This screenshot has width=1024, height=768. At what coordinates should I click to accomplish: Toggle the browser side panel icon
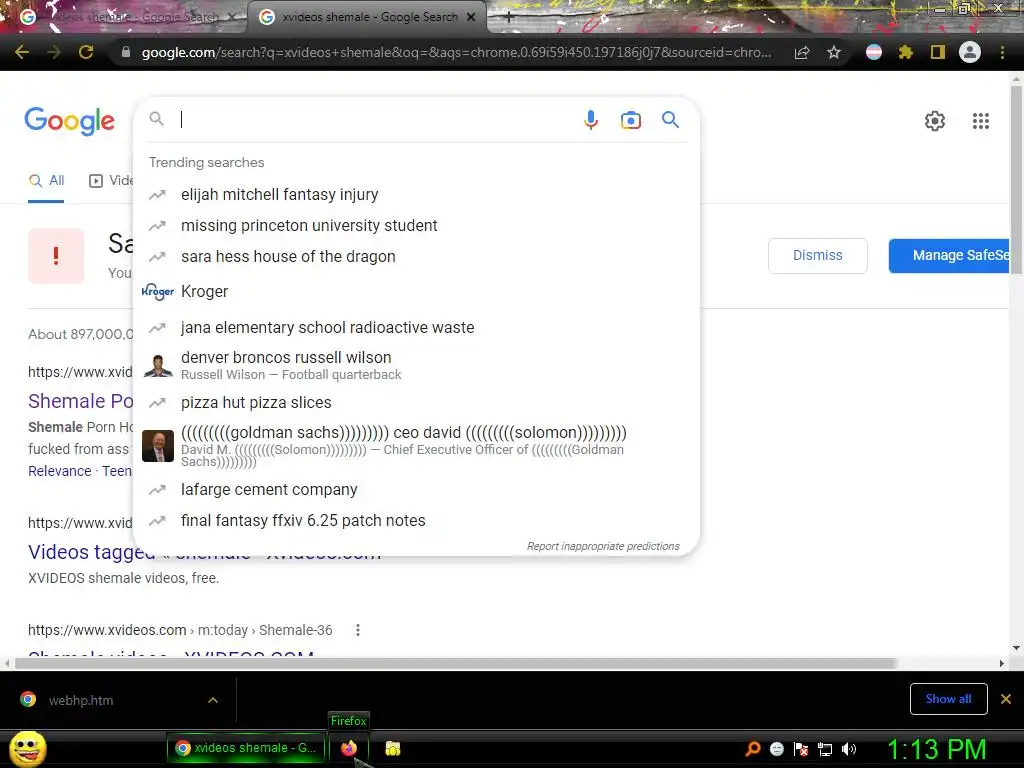[x=938, y=52]
